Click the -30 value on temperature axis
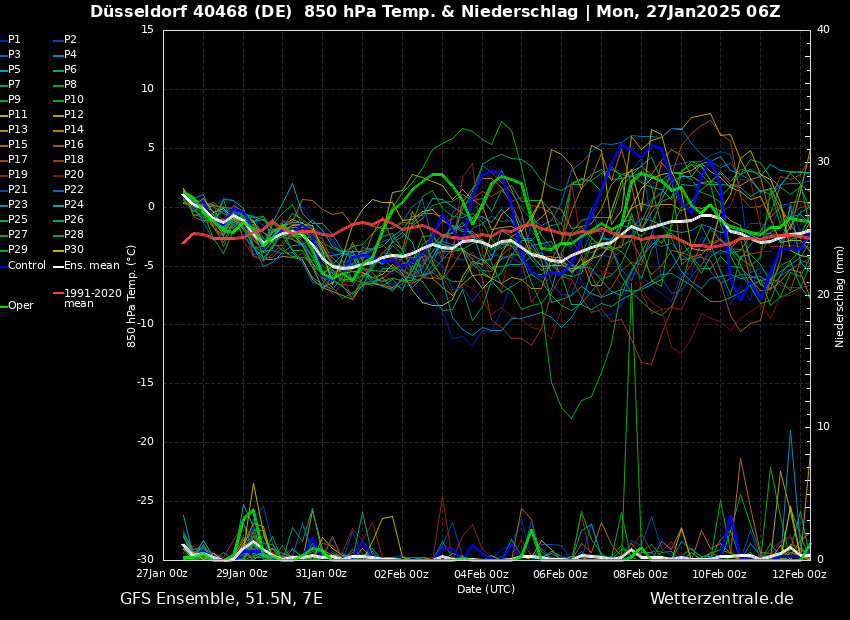The height and width of the screenshot is (620, 850). (x=145, y=560)
